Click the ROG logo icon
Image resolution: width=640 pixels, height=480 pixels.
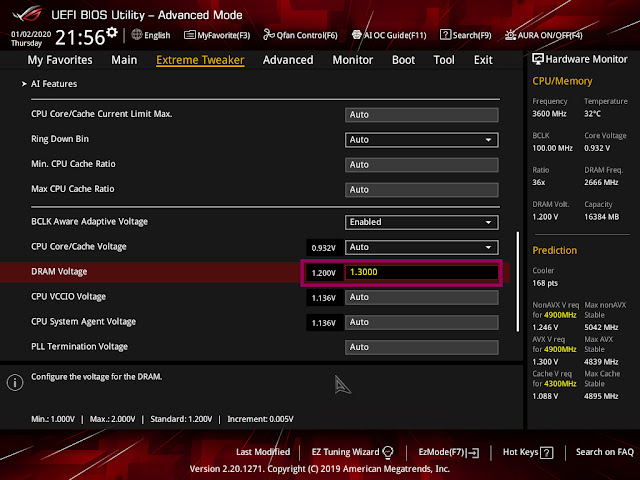[27, 13]
